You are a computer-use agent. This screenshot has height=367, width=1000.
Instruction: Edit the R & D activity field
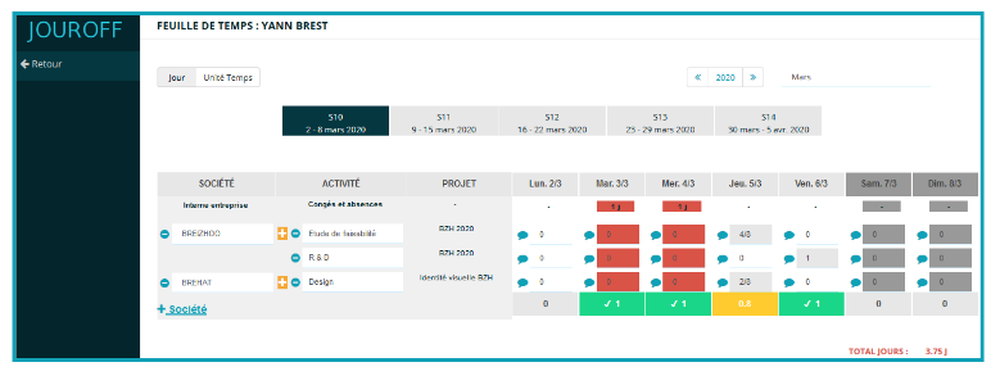(353, 258)
